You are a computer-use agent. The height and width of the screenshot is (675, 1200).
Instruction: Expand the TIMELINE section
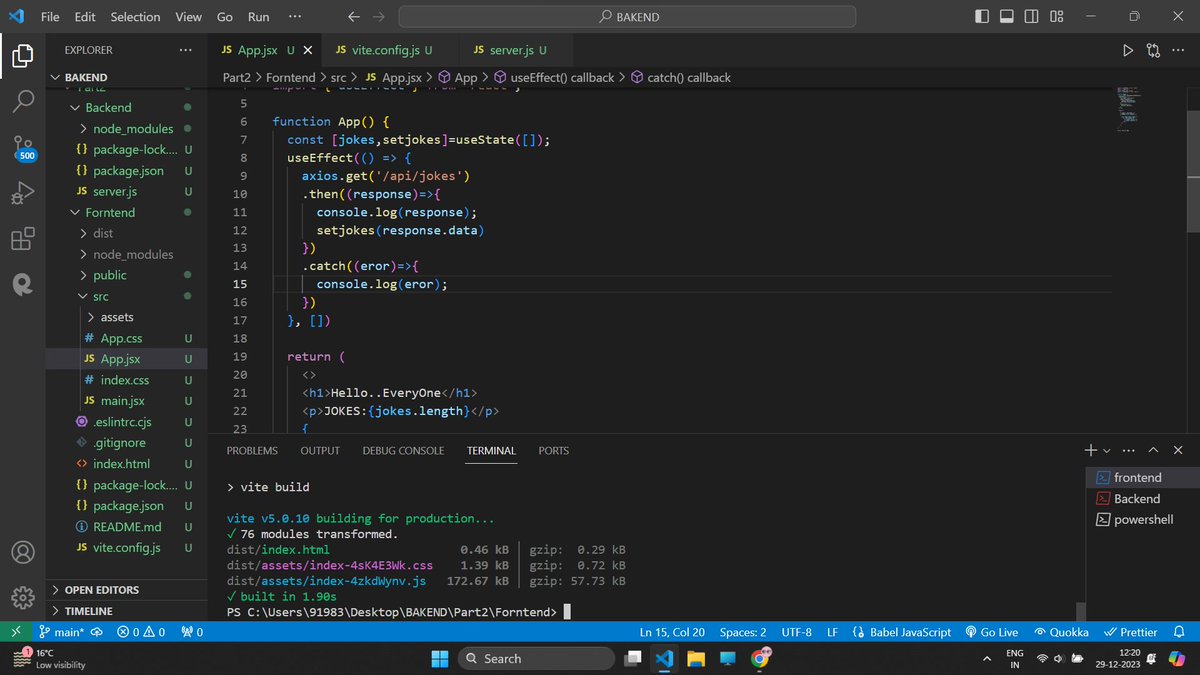pos(126,610)
